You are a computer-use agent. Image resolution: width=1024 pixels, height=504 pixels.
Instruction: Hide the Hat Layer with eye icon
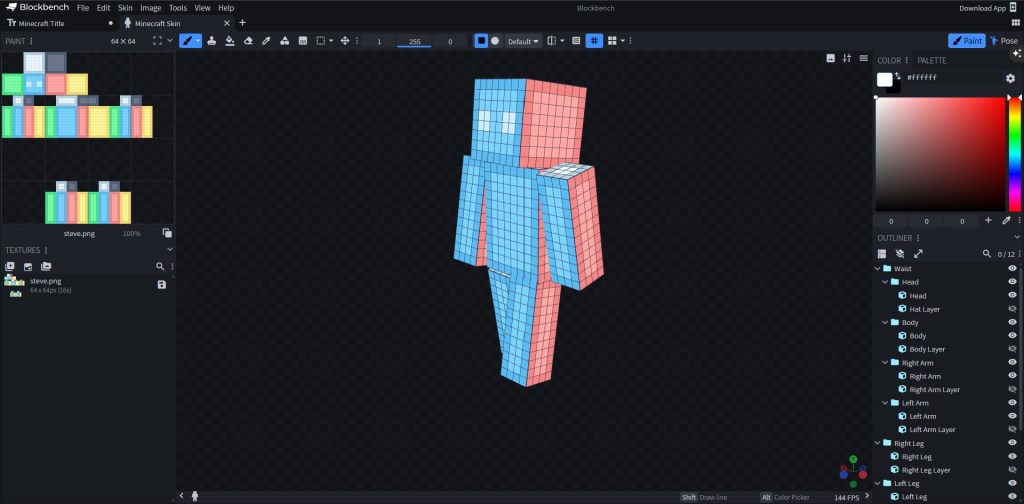(1012, 310)
